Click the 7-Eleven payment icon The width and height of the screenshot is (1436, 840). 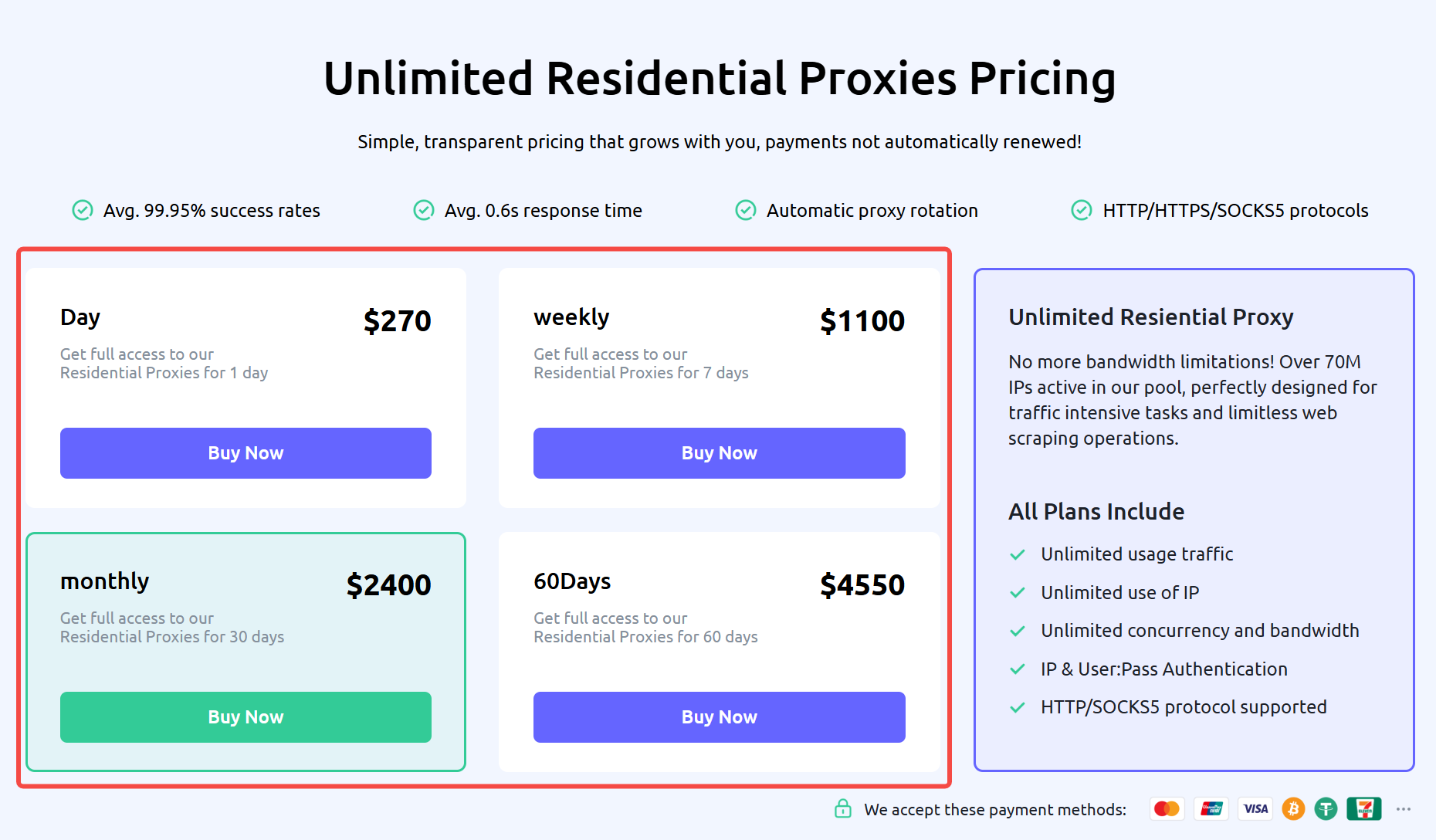[x=1364, y=808]
